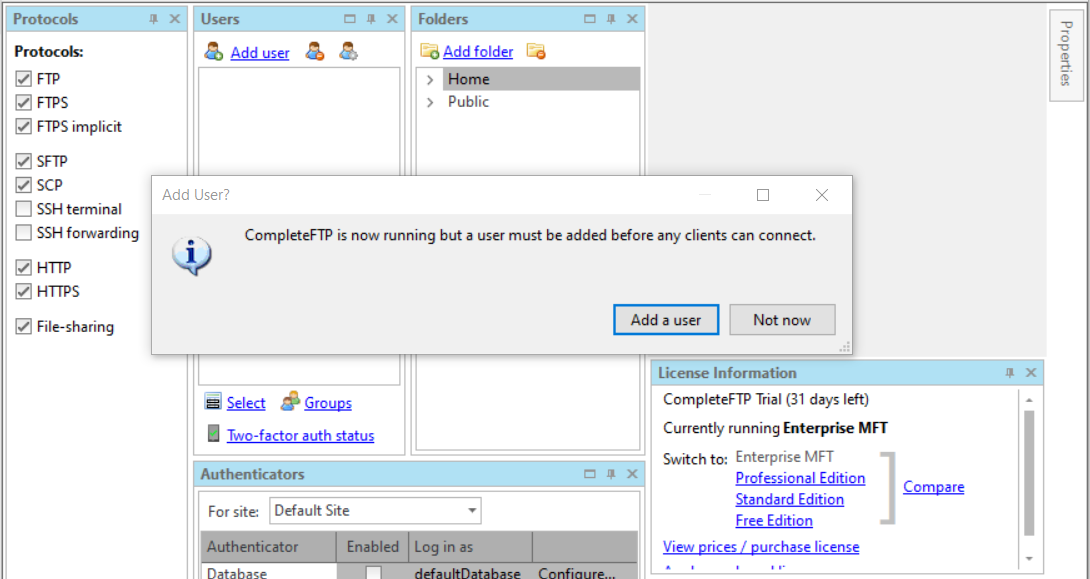
Task: Maximize the Users panel
Action: 350,19
